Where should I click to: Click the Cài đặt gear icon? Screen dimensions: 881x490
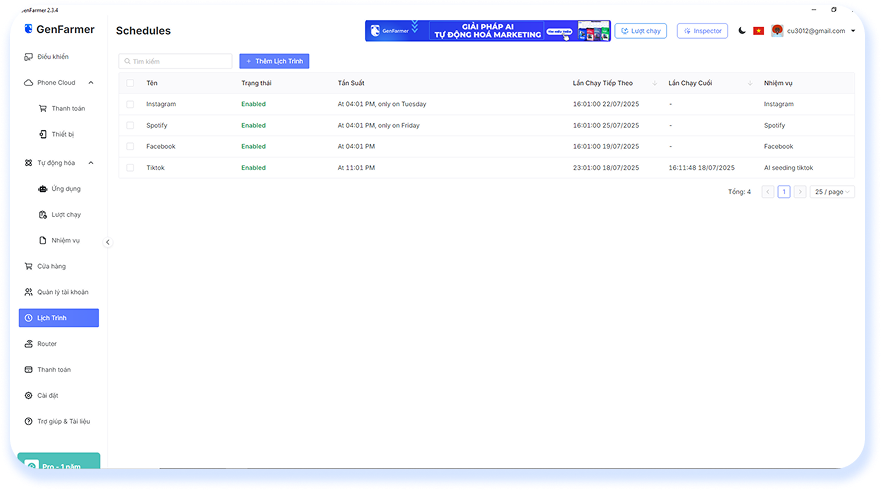point(28,396)
